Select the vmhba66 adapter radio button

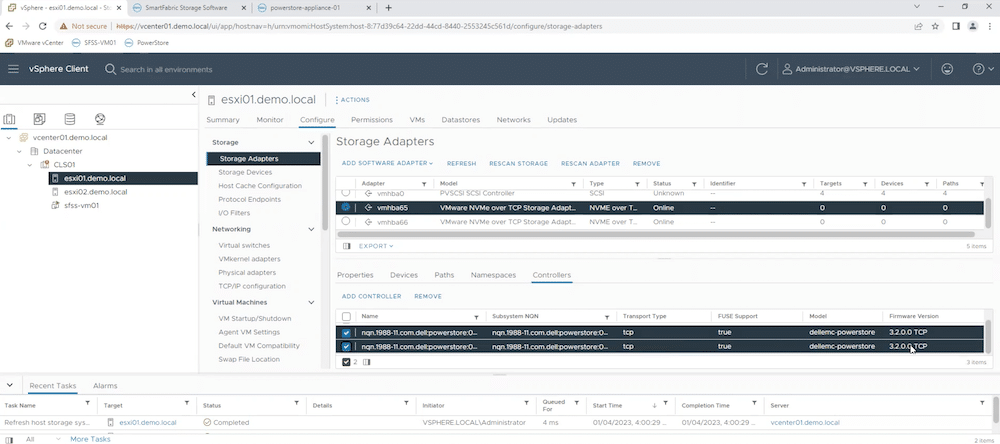pyautogui.click(x=346, y=221)
